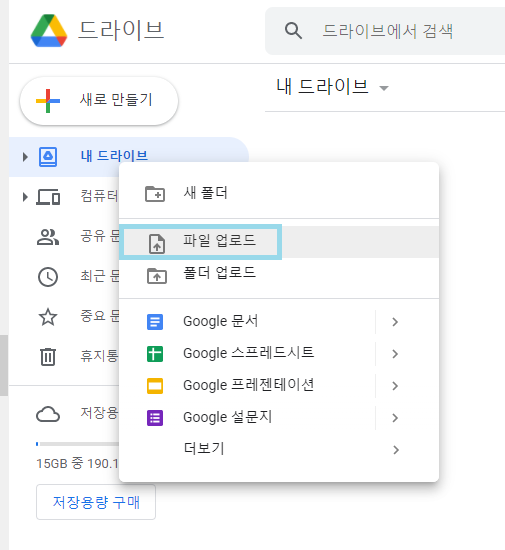Screen dimensions: 505x550
Task: Choose 폴더 업로드 menu item
Action: tap(279, 274)
